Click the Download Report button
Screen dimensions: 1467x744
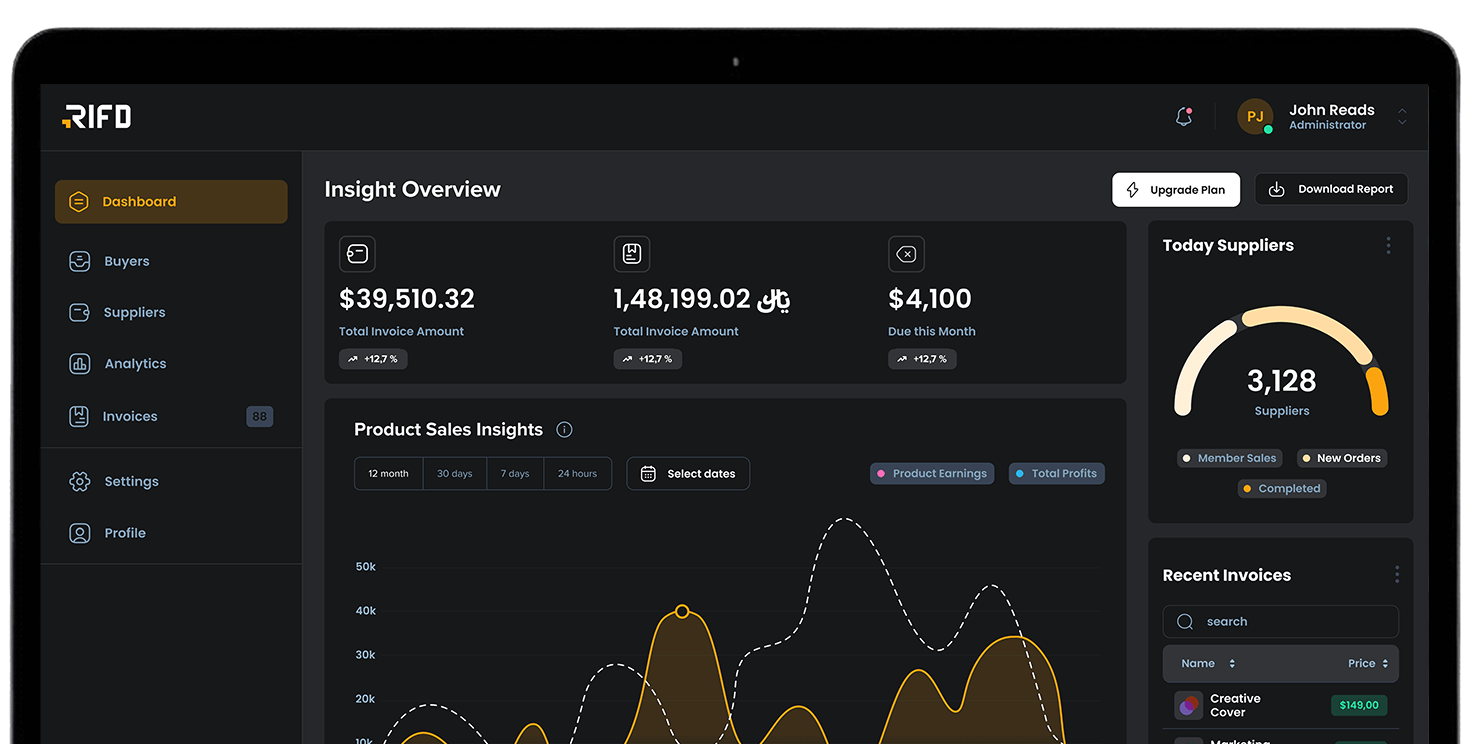(1331, 190)
